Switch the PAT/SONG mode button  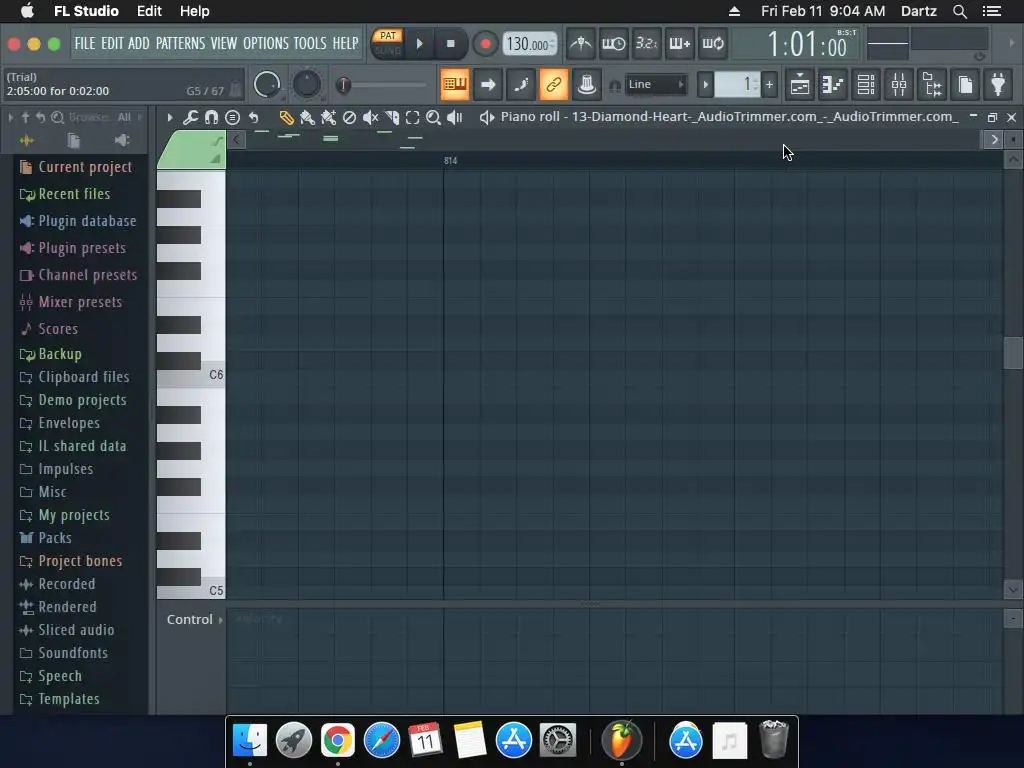[x=388, y=43]
